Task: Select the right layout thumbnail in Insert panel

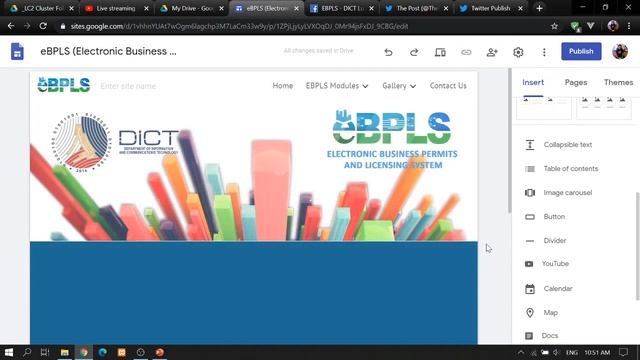Action: pyautogui.click(x=604, y=108)
